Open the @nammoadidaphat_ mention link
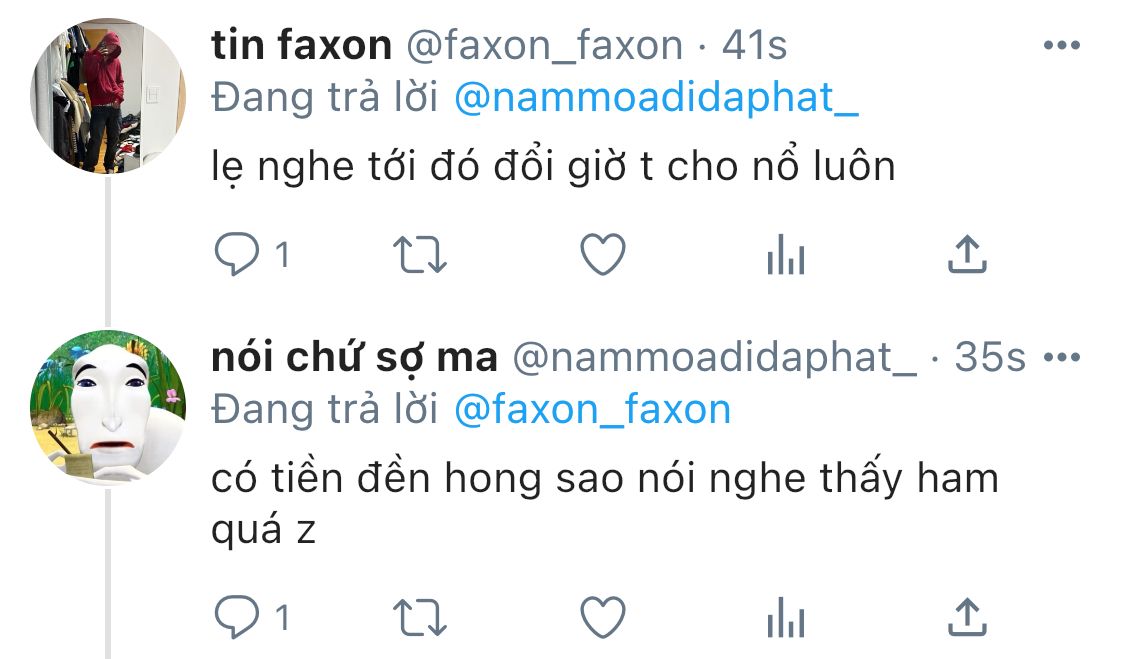1125x659 pixels. (x=656, y=98)
